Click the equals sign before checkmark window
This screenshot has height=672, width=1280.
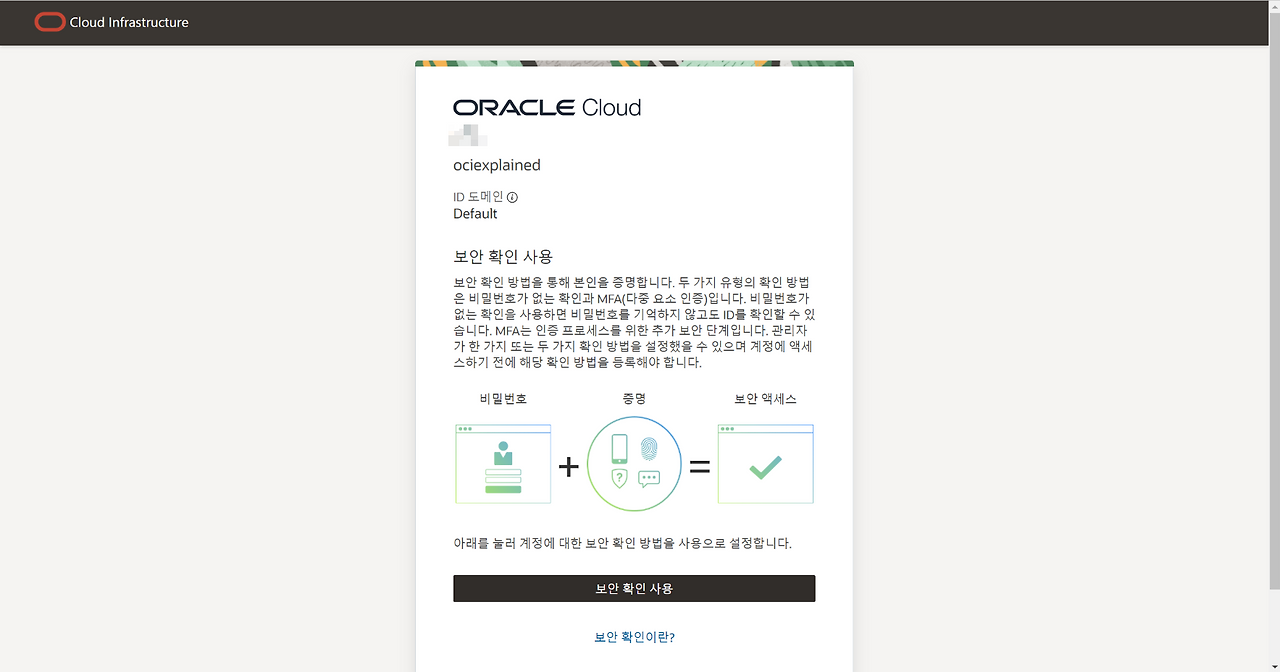(x=700, y=466)
